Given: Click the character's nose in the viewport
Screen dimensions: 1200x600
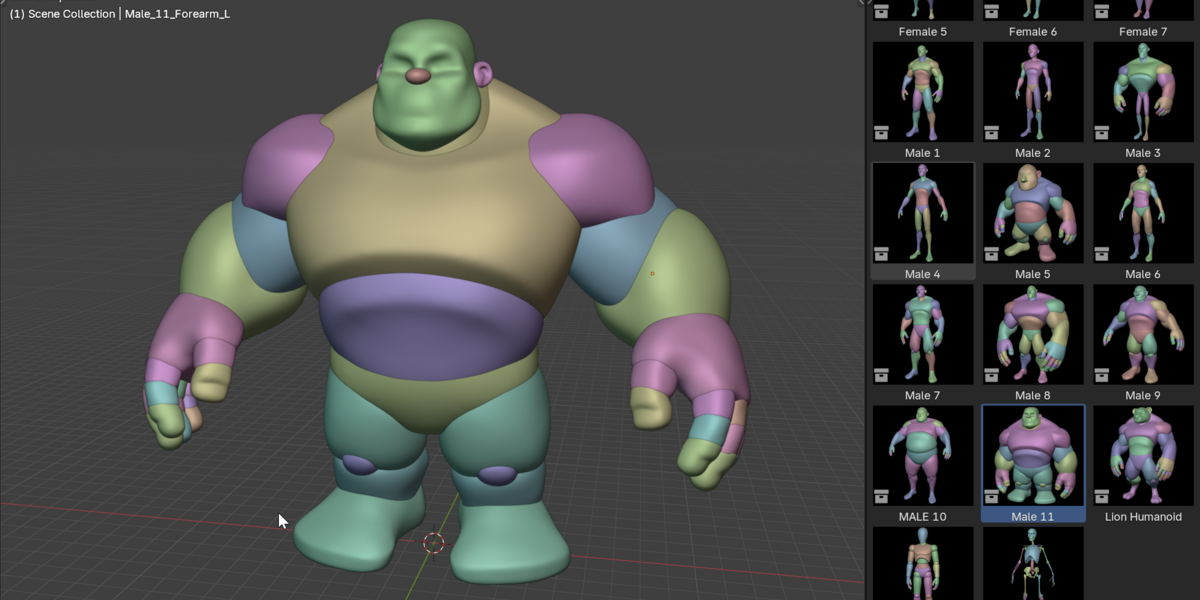Looking at the screenshot, I should (x=419, y=75).
